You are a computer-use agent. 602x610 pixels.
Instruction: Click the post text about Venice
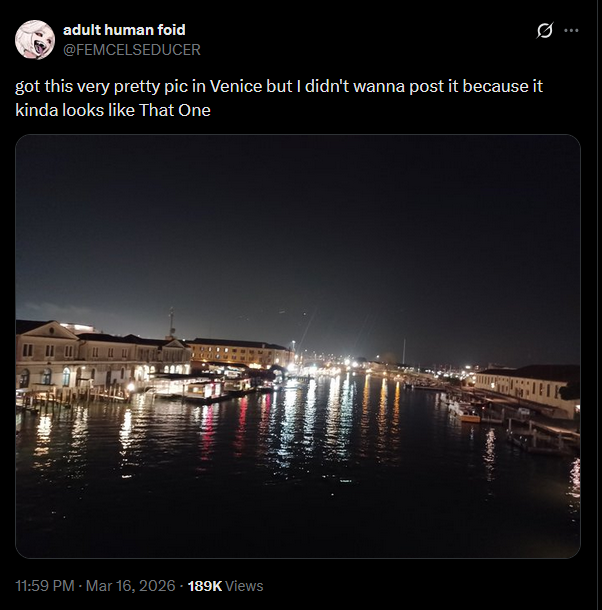coord(279,98)
